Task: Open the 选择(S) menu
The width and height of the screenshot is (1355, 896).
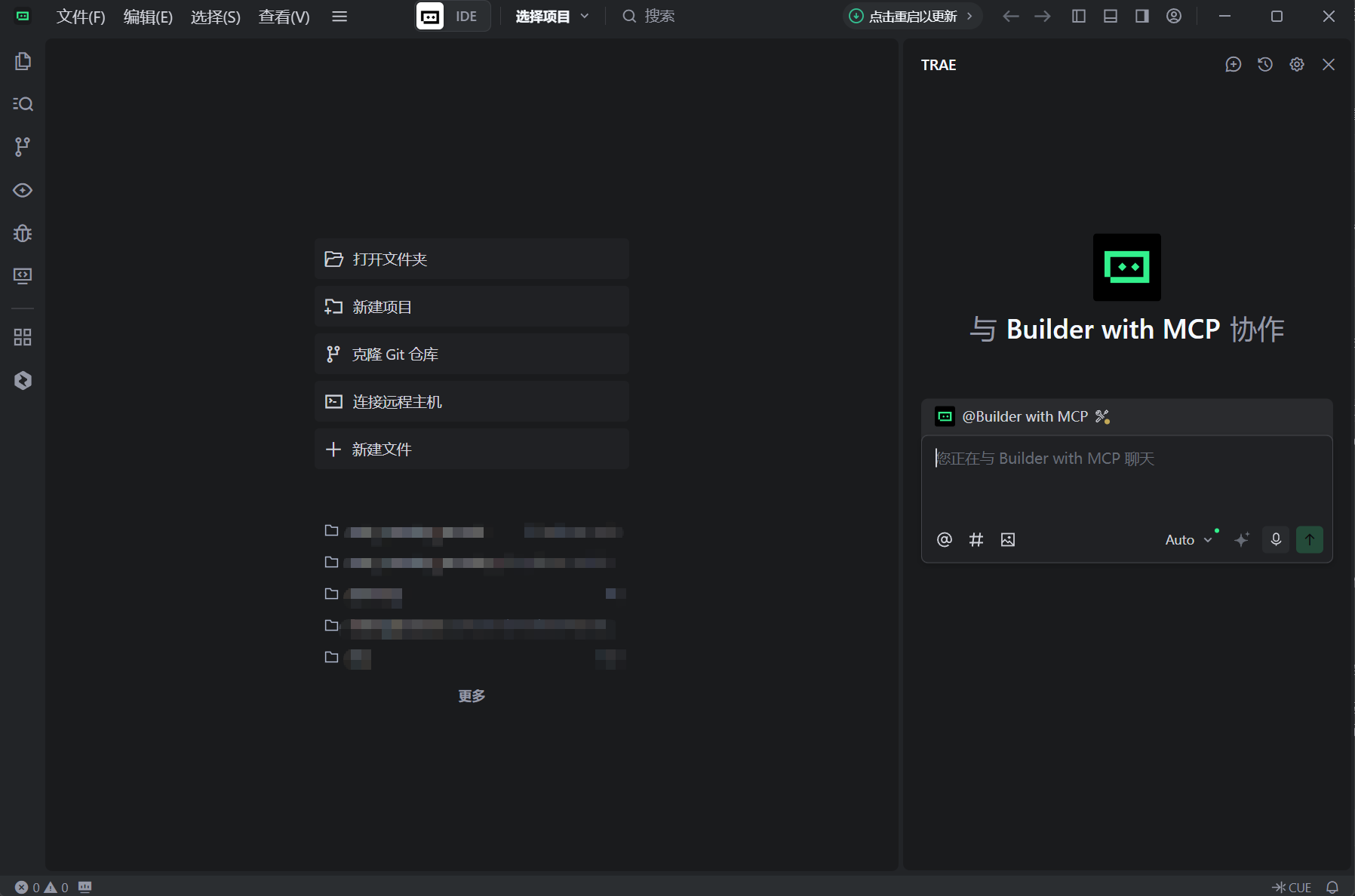Action: pyautogui.click(x=216, y=17)
